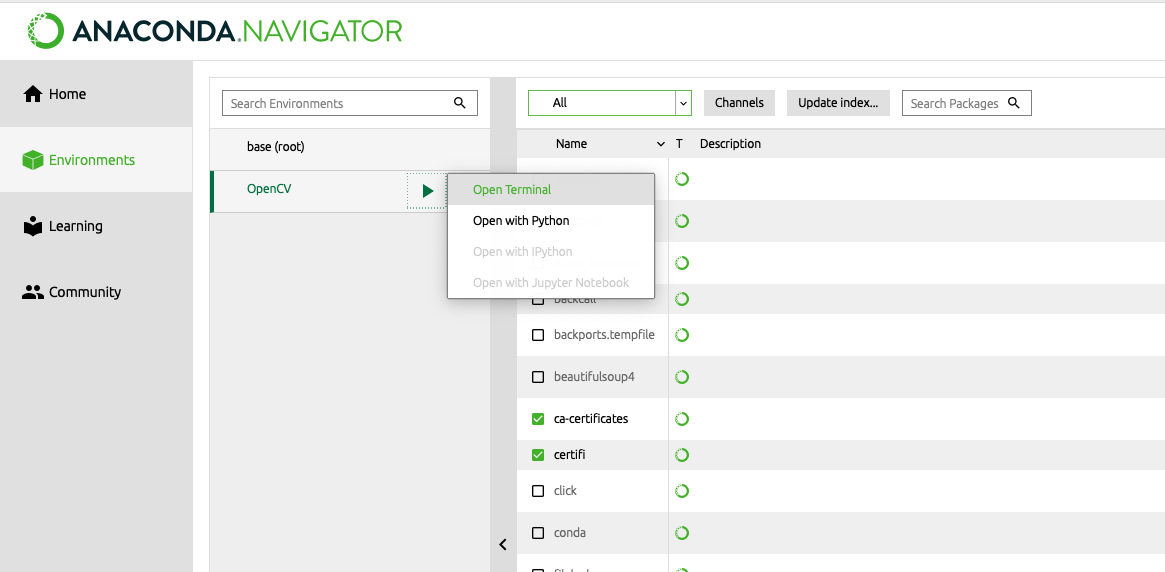
Task: Untick the ca-certificates checkbox
Action: tap(538, 419)
